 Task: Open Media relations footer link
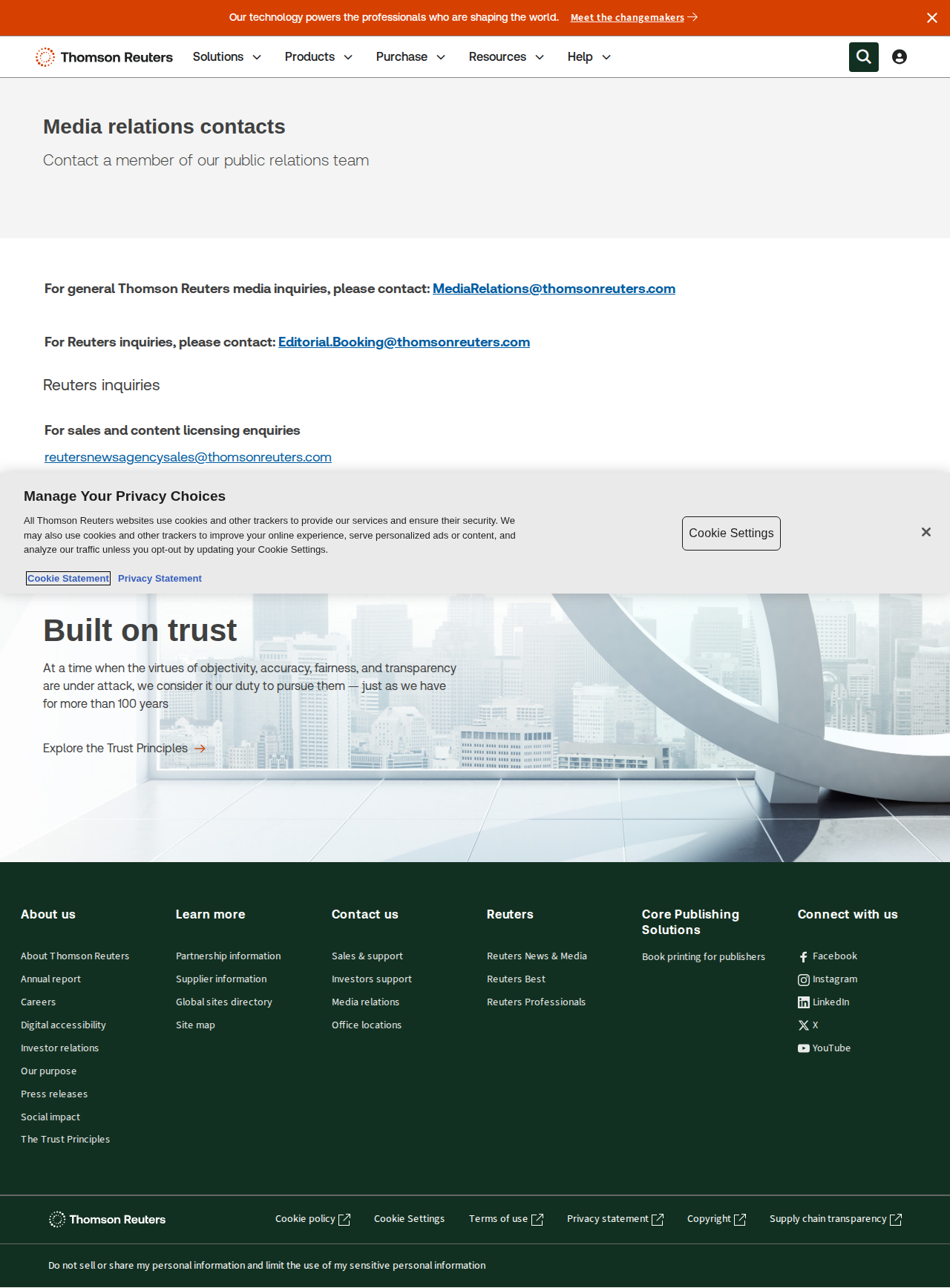click(x=365, y=1002)
